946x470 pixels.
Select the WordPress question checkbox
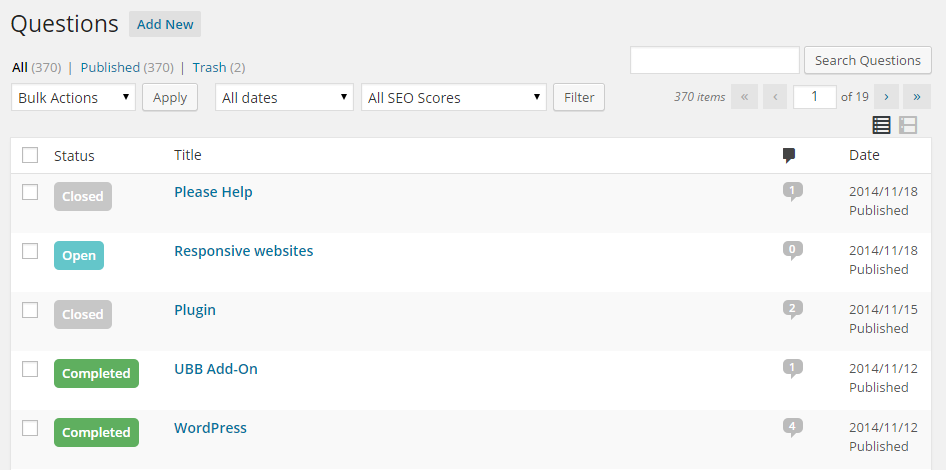30,428
